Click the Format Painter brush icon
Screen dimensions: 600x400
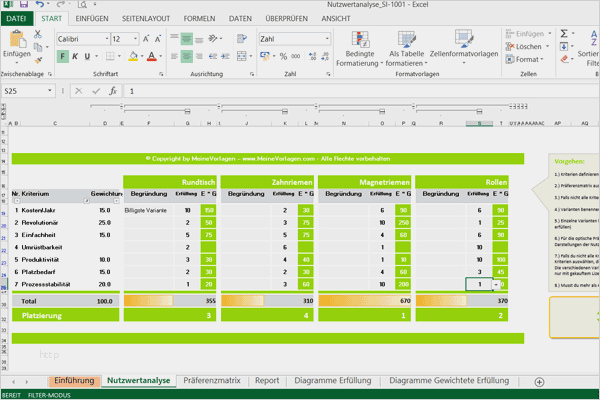38,60
